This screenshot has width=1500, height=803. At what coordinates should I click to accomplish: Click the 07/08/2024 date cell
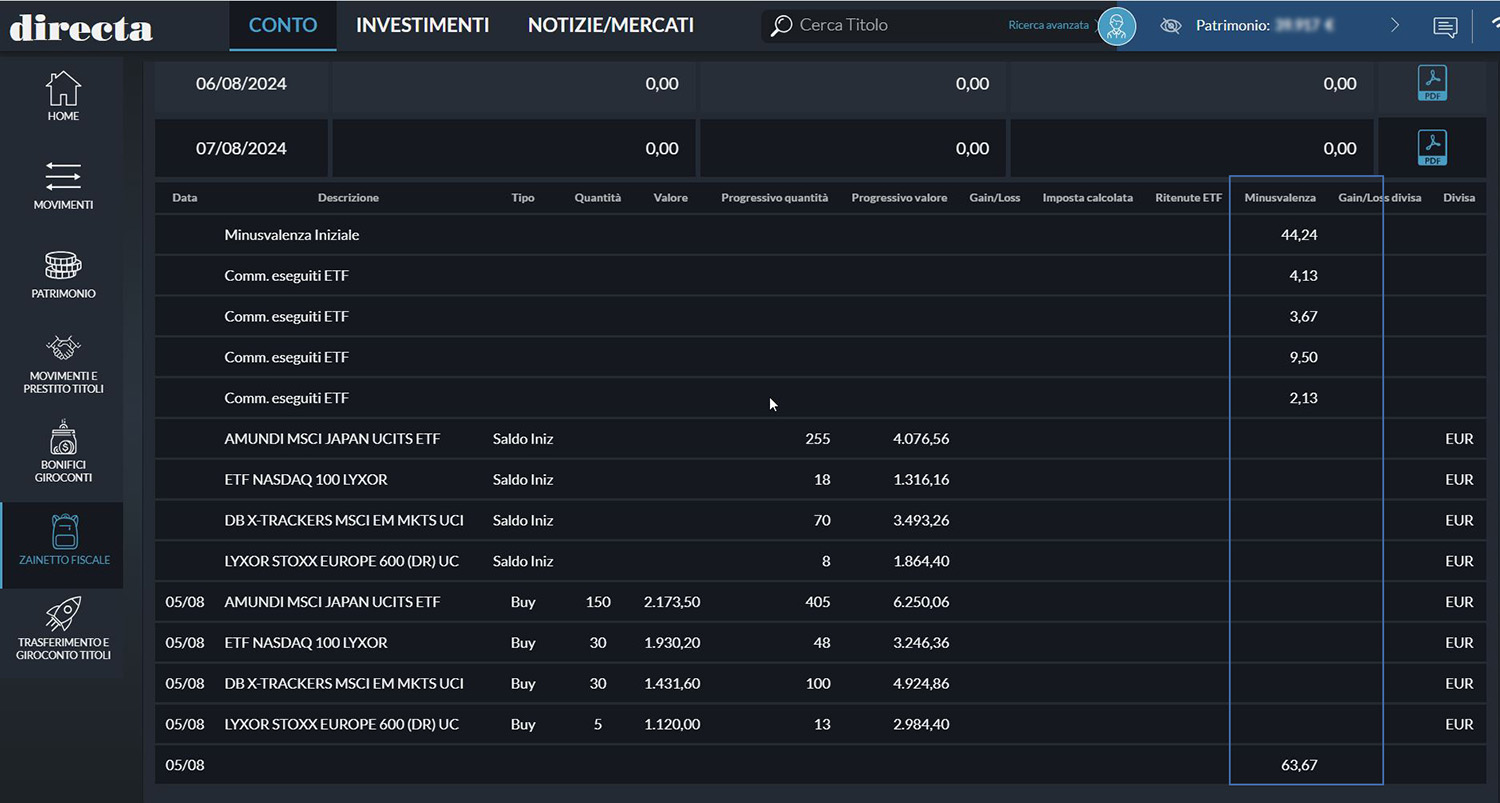click(x=241, y=148)
